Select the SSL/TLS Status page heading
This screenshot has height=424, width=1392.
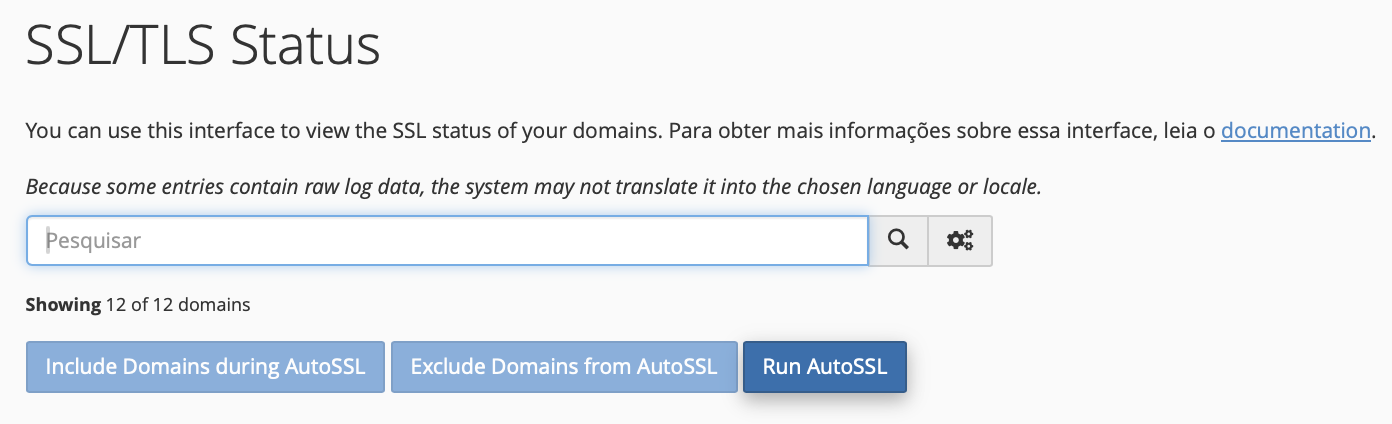(203, 46)
